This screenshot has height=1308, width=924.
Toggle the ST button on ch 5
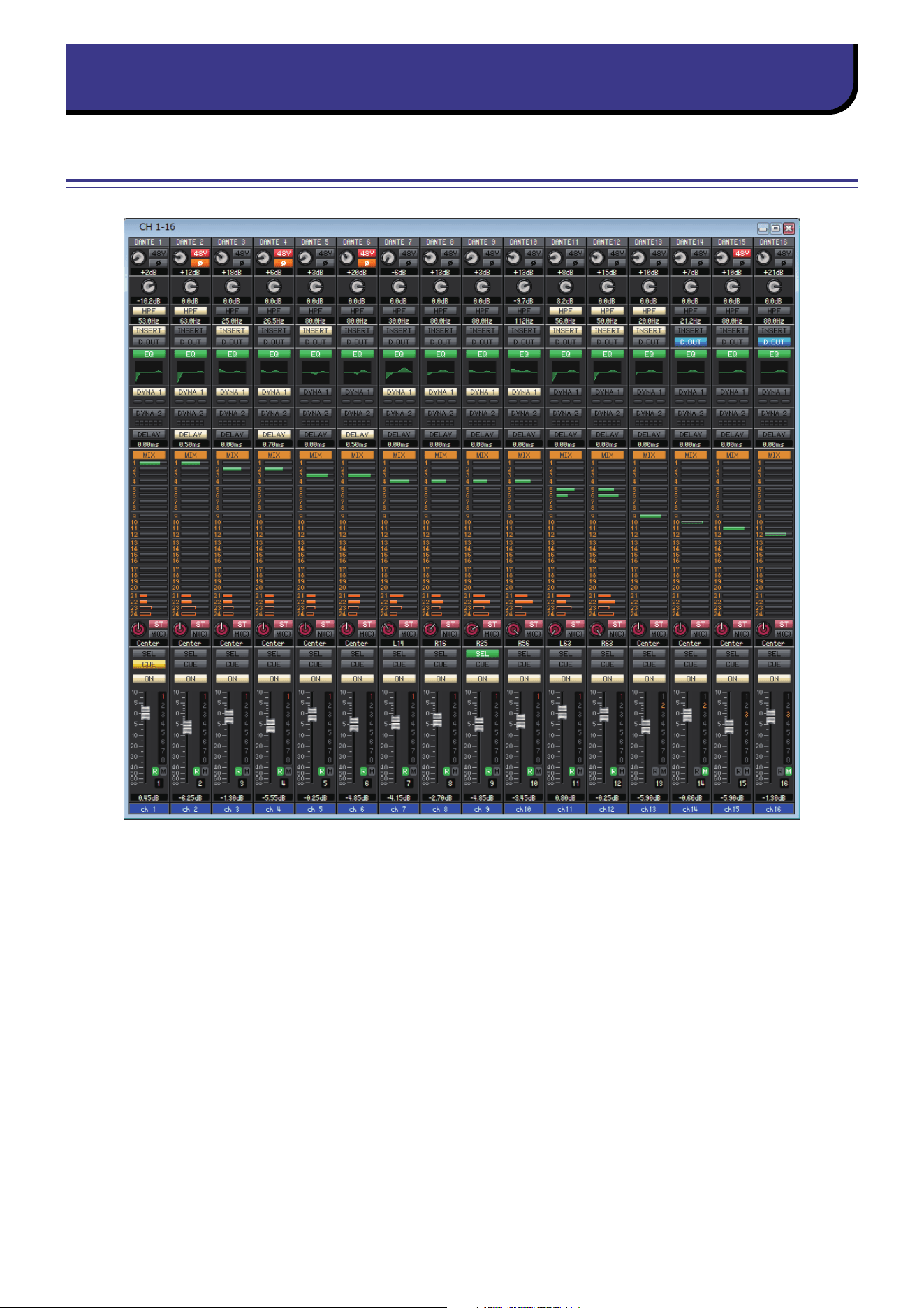[x=325, y=624]
